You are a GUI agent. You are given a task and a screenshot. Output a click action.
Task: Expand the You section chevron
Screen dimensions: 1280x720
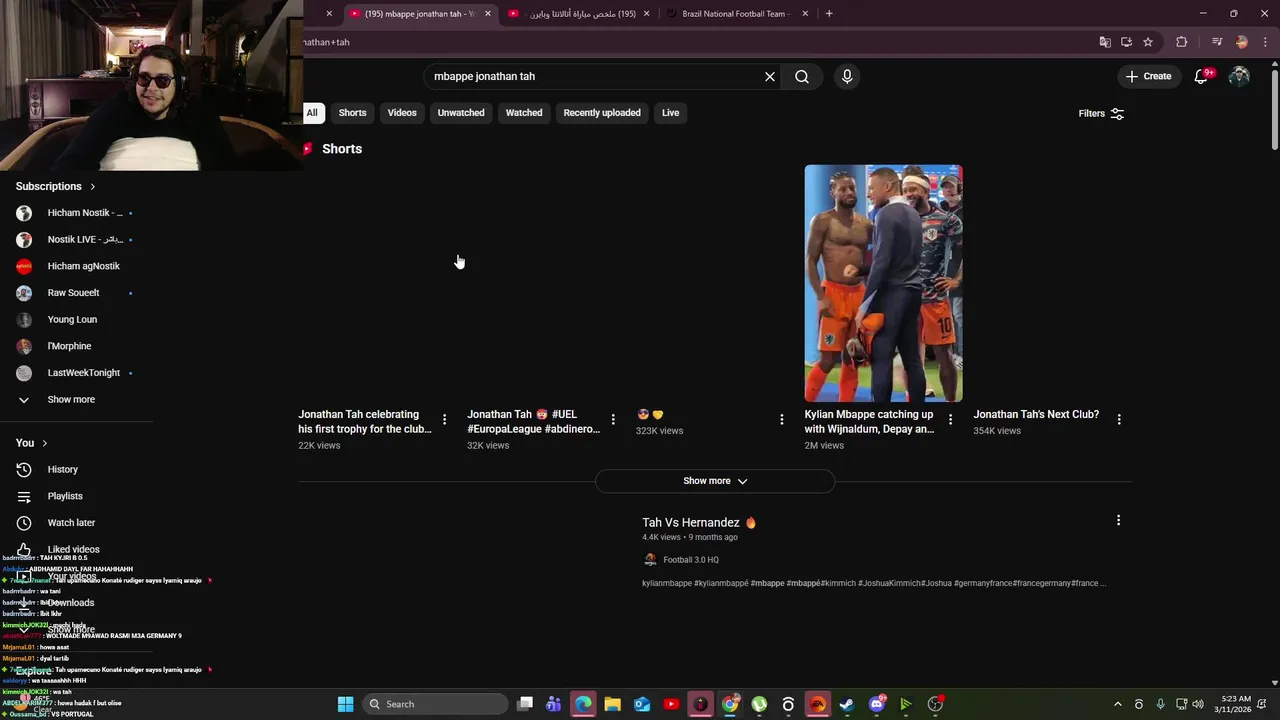pos(44,443)
